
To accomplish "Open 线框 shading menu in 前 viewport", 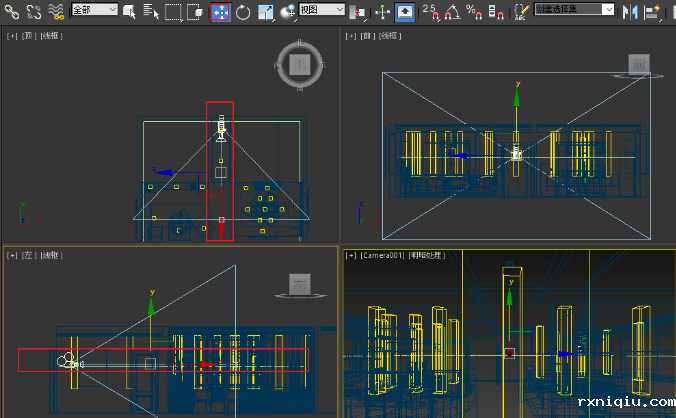I will [x=390, y=36].
